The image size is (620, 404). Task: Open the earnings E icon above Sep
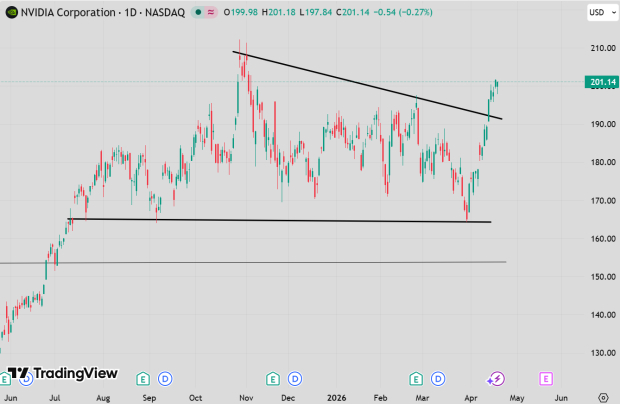tap(143, 379)
